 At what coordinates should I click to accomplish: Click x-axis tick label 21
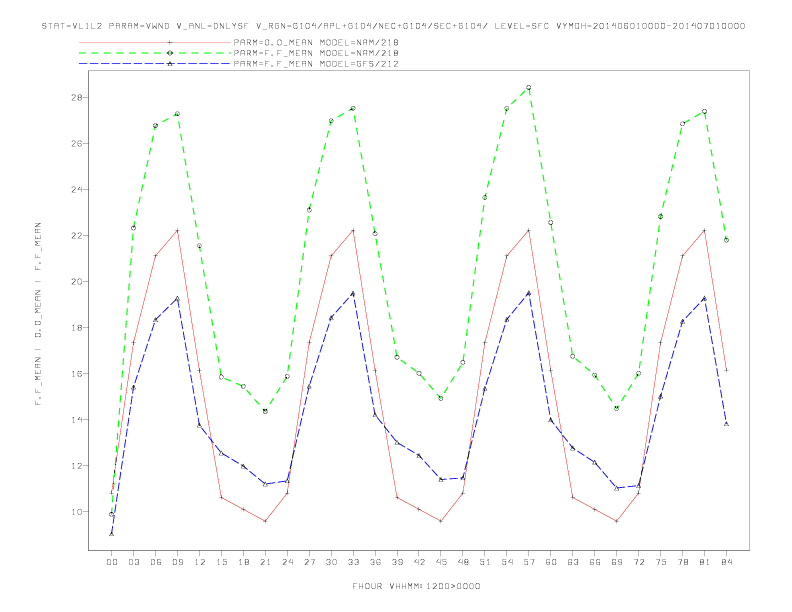[x=266, y=562]
